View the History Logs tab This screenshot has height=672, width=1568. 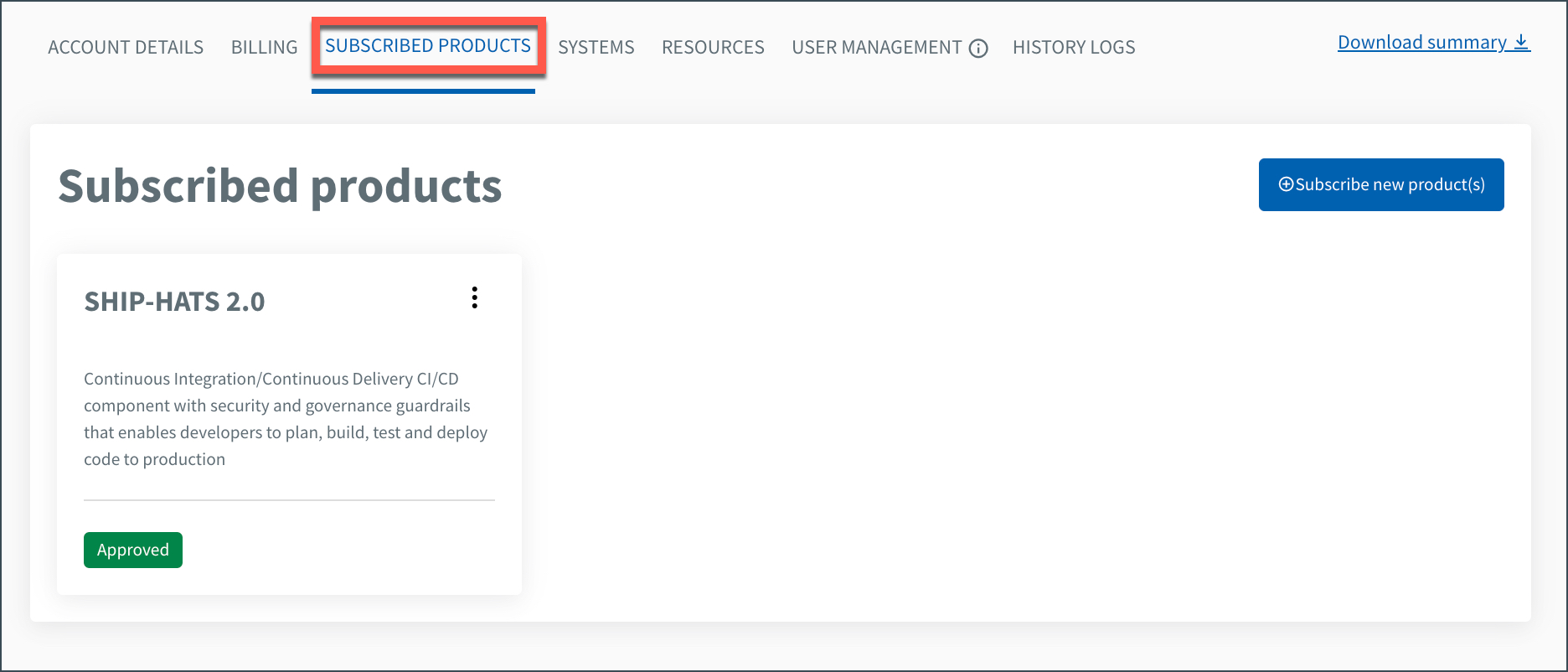click(1074, 48)
